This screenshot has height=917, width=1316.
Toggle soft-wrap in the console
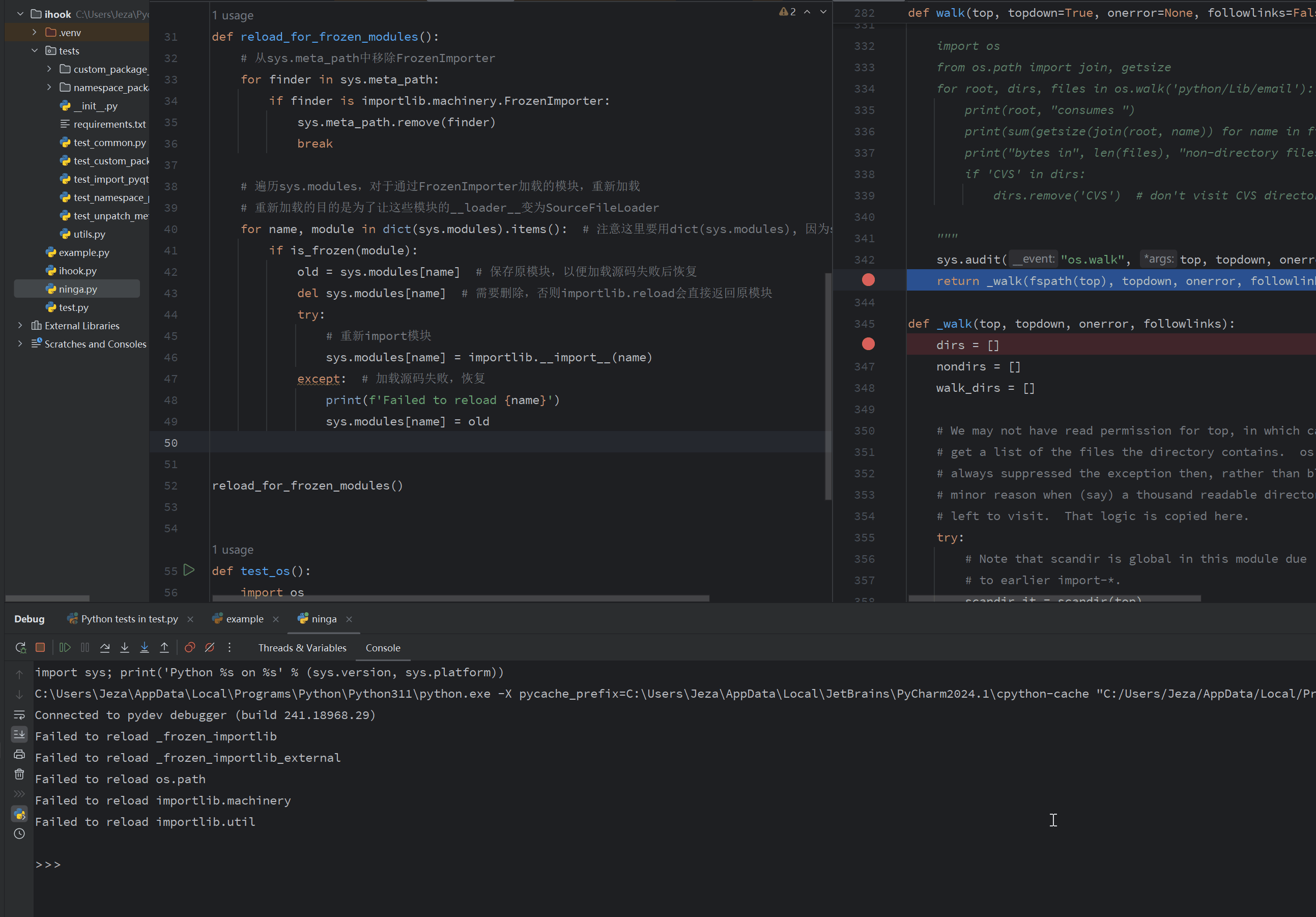point(19,714)
